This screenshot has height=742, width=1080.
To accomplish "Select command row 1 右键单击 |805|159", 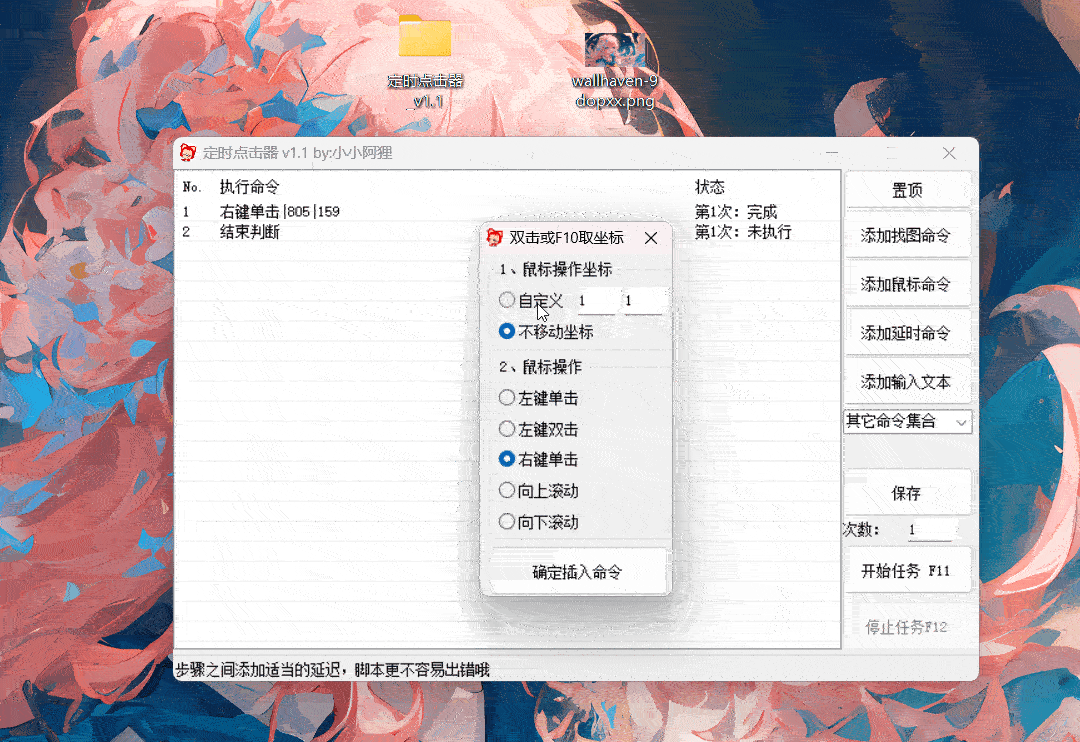I will [507, 212].
